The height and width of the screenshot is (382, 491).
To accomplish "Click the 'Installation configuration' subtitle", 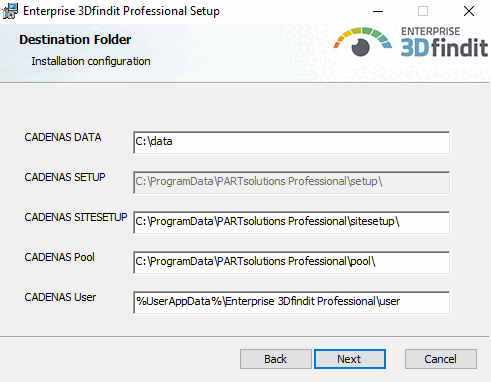I will point(91,61).
